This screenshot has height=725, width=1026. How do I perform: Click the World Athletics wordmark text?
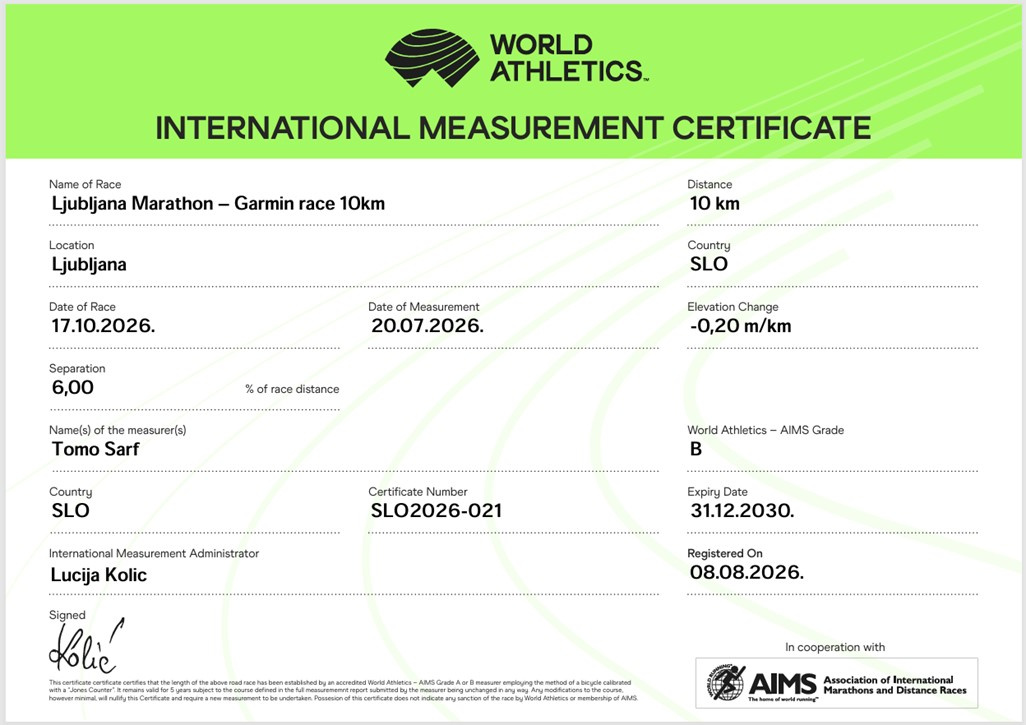(568, 58)
